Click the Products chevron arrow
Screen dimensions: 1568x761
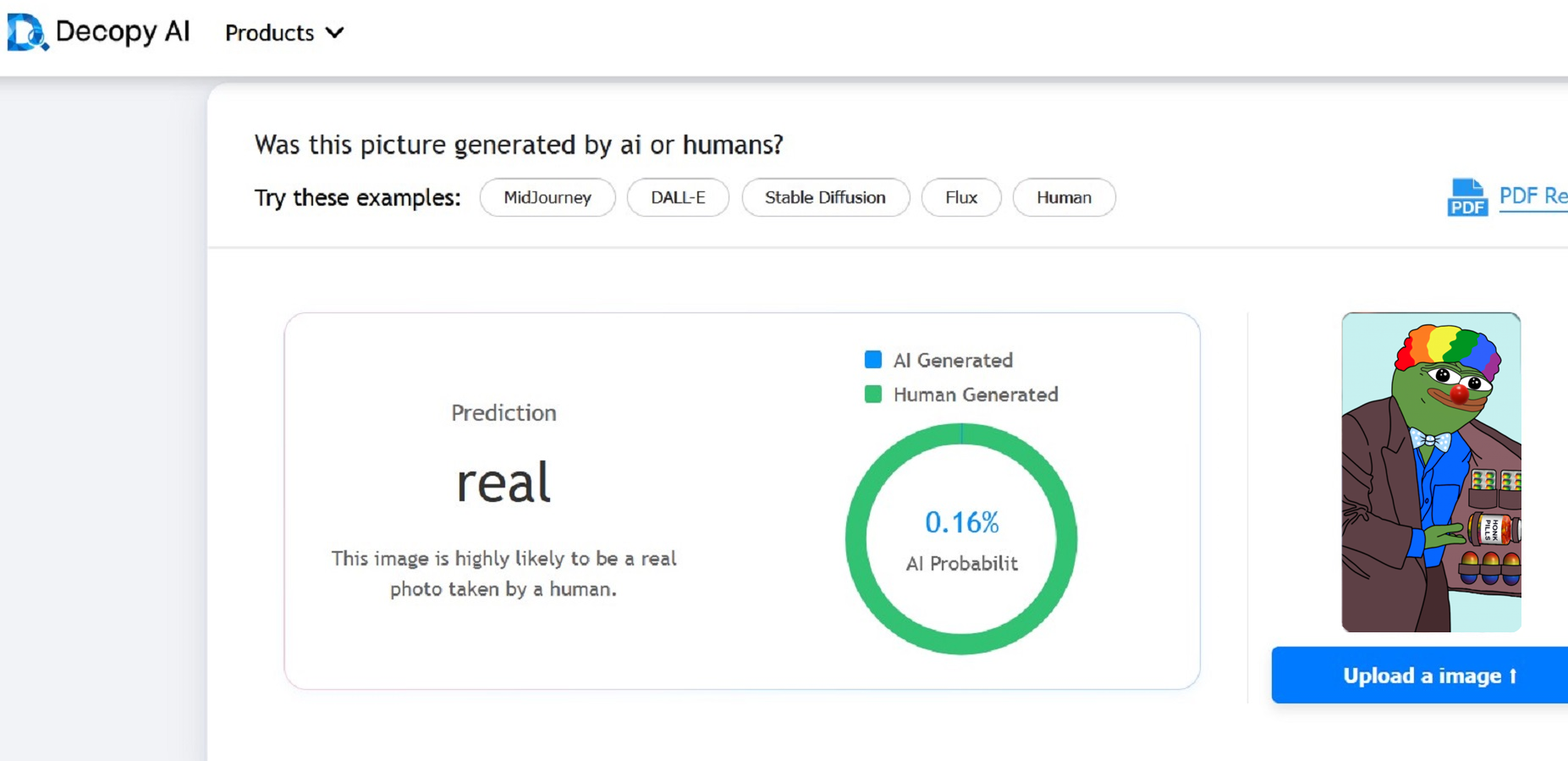[x=335, y=32]
